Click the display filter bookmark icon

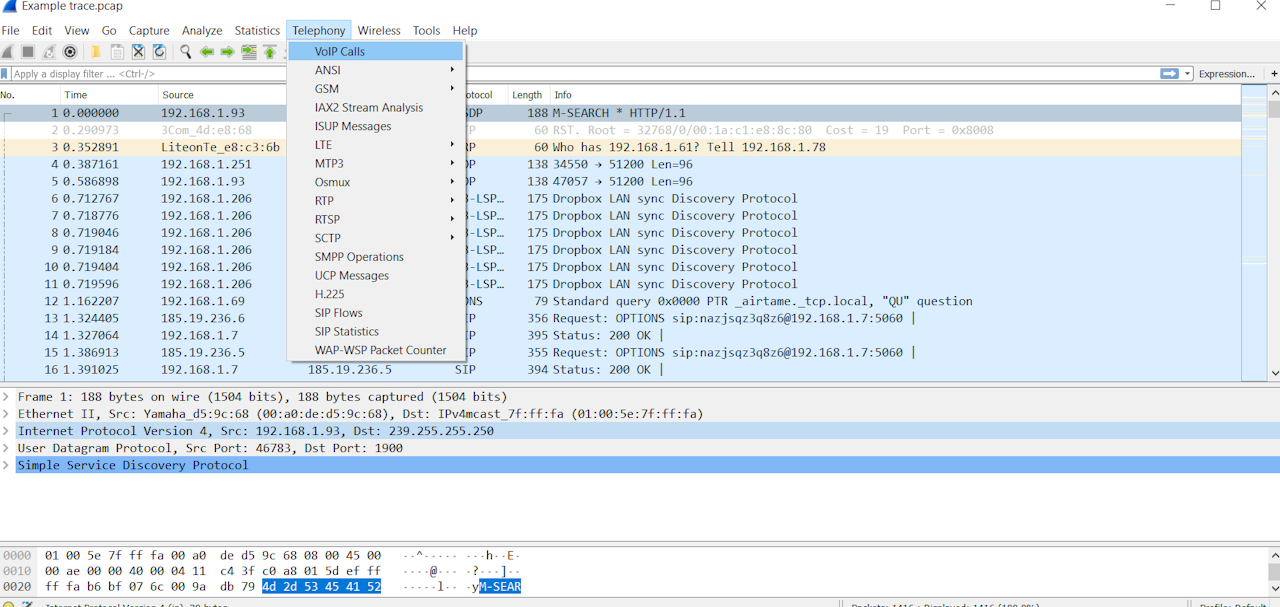coord(5,74)
